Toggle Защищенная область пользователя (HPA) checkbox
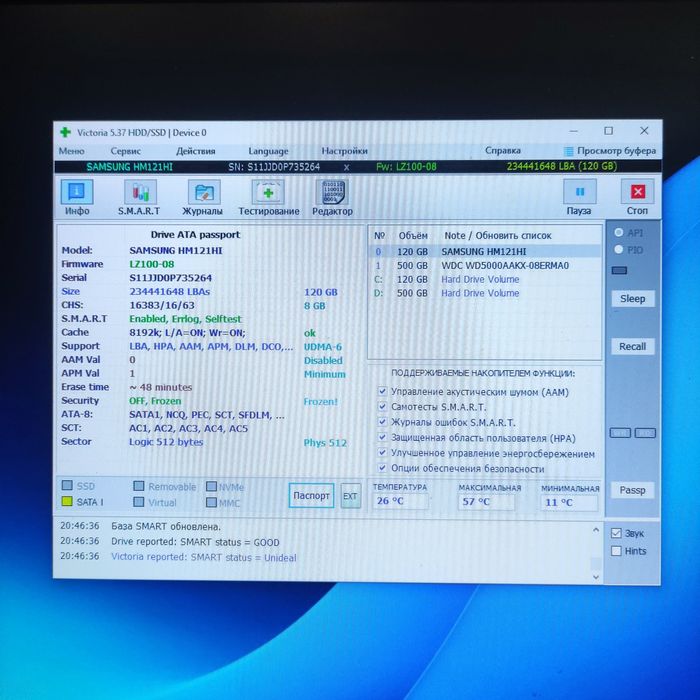This screenshot has width=700, height=700. (382, 437)
